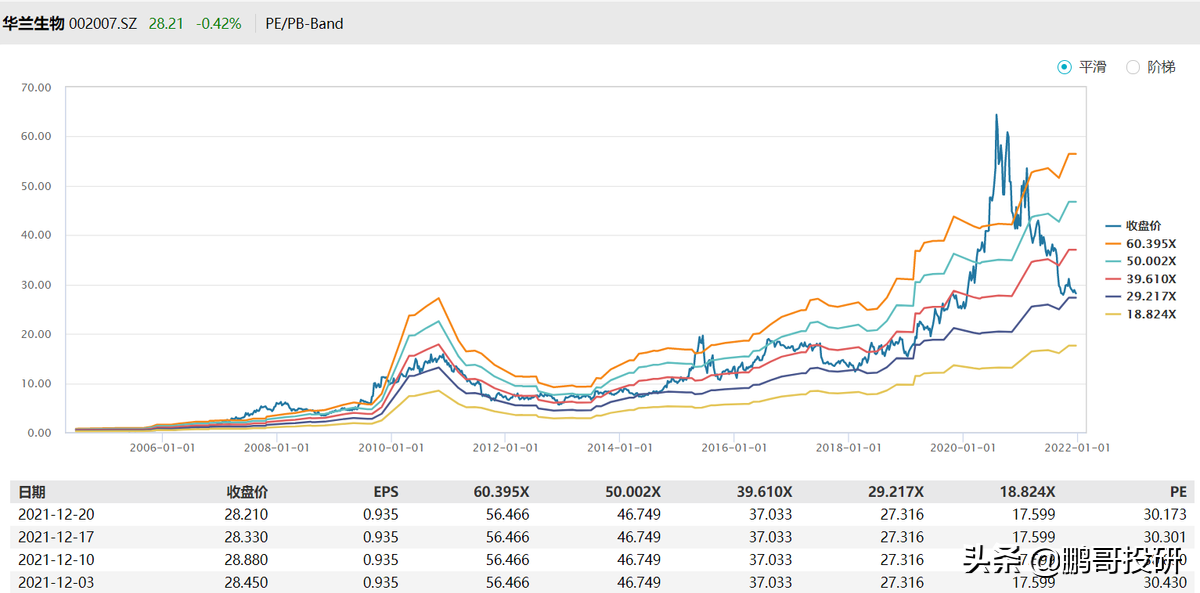Click the ticker code 002007.SZ

click(105, 23)
